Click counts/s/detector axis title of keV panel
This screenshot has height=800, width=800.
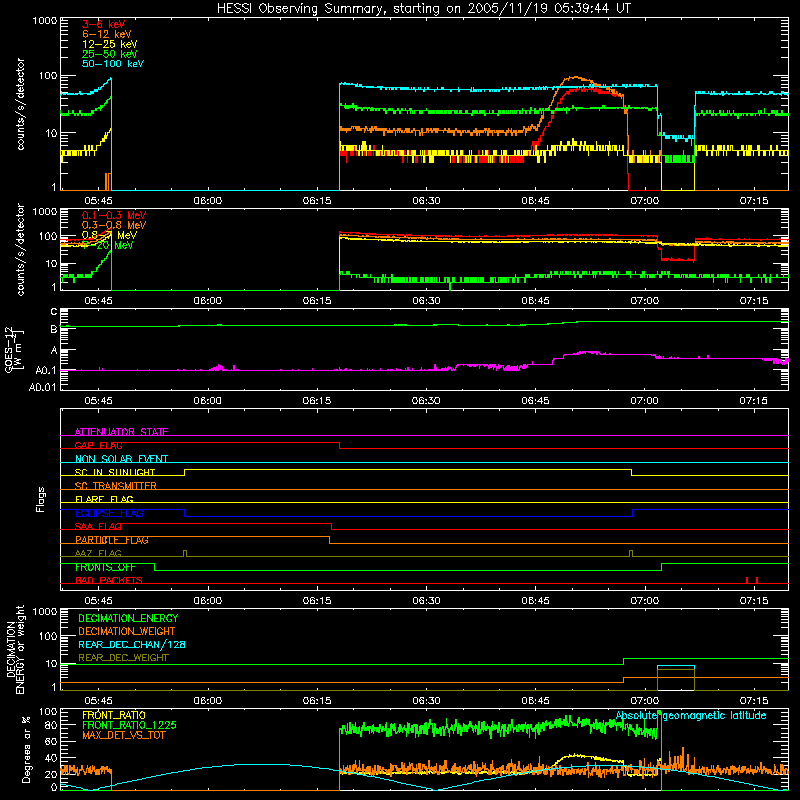(20, 104)
